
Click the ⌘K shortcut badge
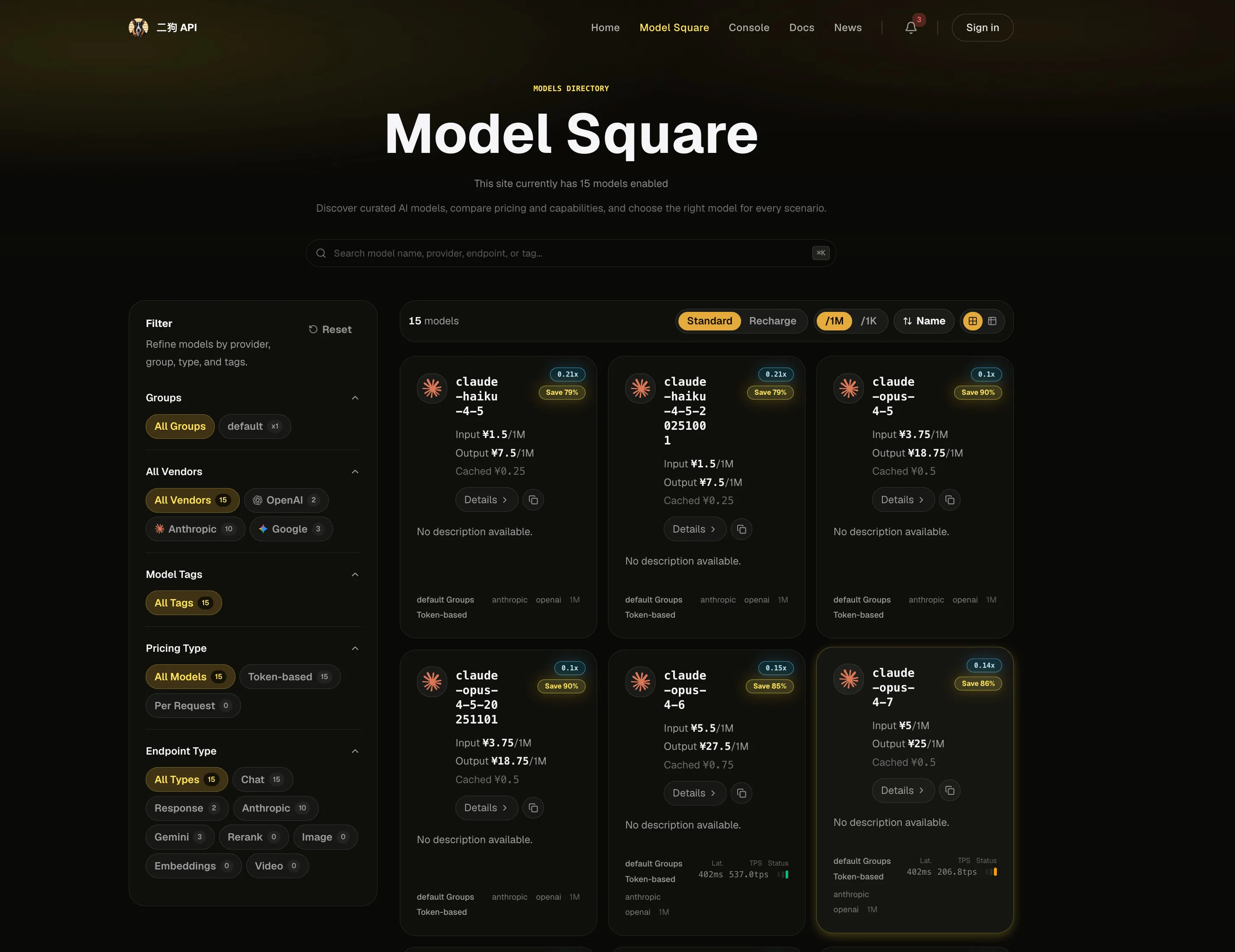pos(821,253)
